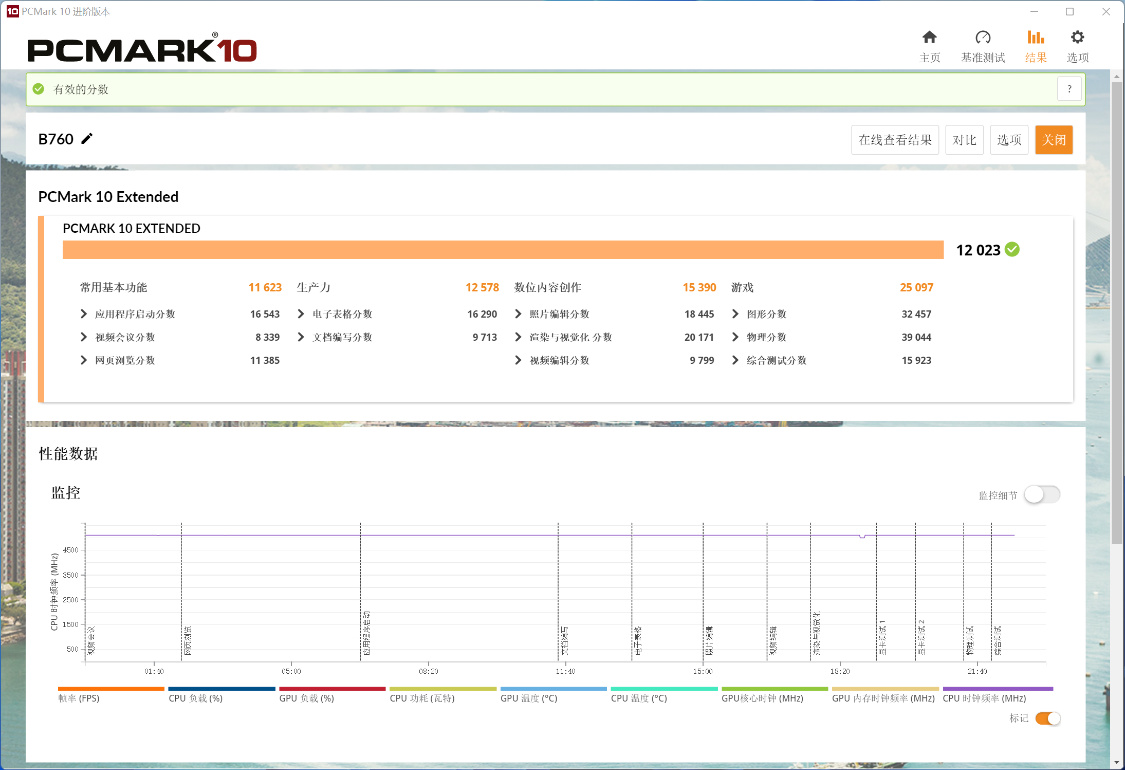Expand 物理分数 row
Viewport: 1125px width, 770px height.
tap(735, 337)
